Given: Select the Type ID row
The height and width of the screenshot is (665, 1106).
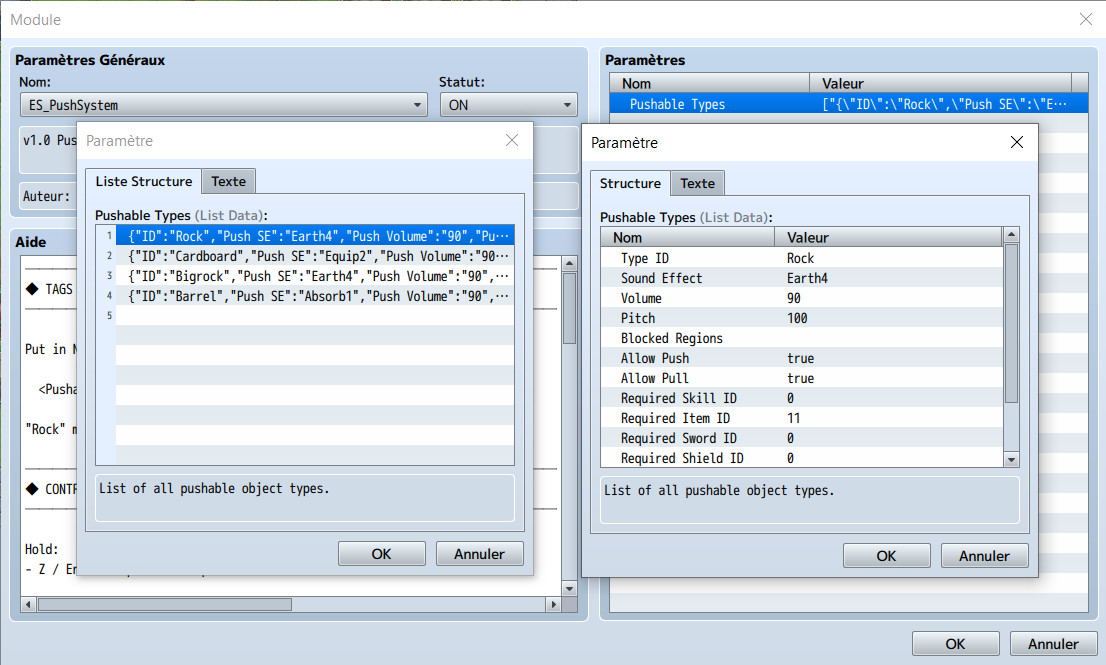Looking at the screenshot, I should (801, 258).
